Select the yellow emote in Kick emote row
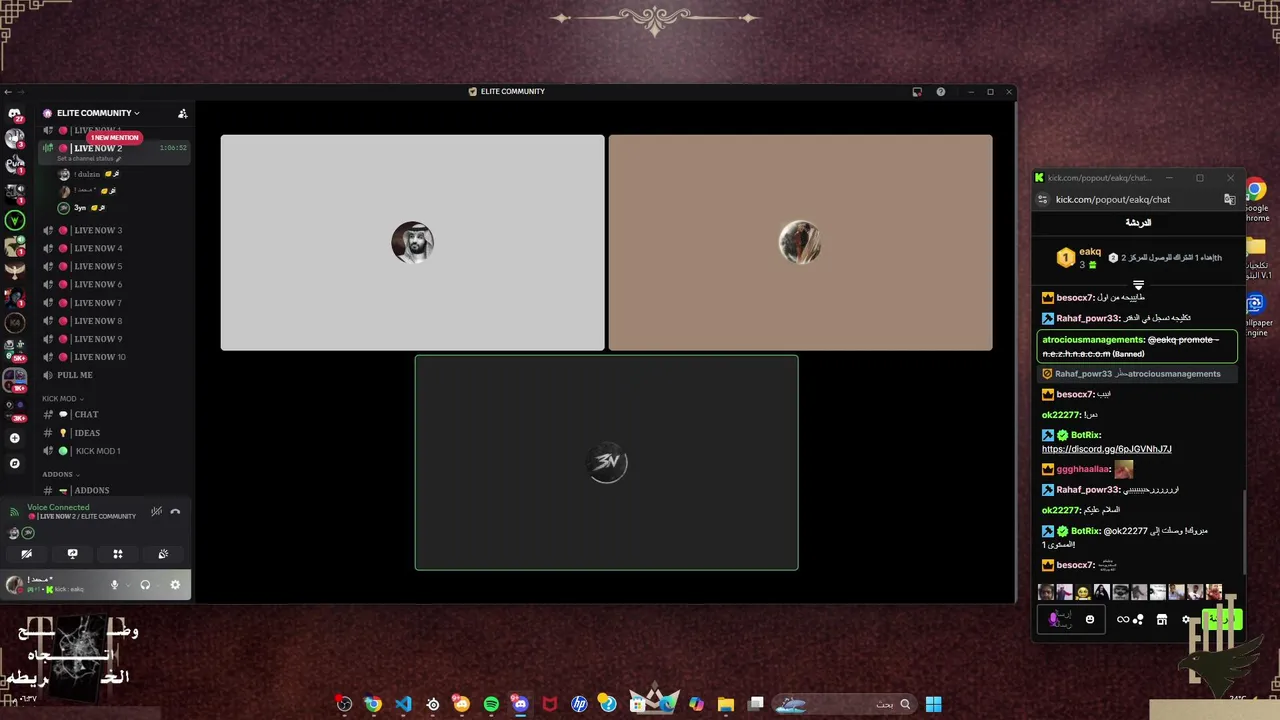1280x720 pixels. 1083,592
